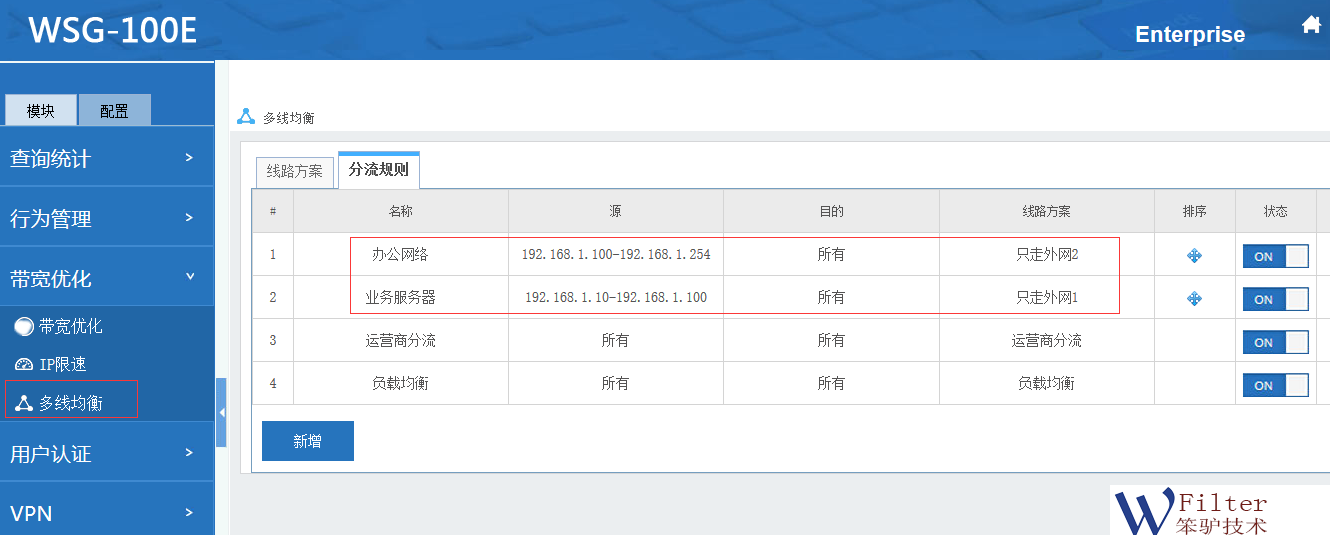The height and width of the screenshot is (535, 1330).
Task: Expand the 查询统计 sidebar menu
Action: coord(107,158)
